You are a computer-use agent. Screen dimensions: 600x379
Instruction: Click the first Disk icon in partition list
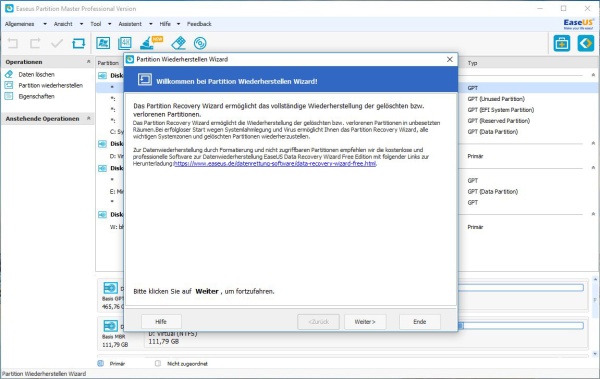pyautogui.click(x=103, y=75)
